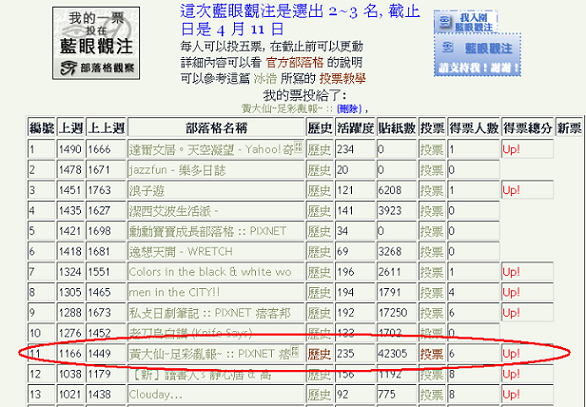The width and height of the screenshot is (586, 407).
Task: Click 歷史 link for men in the CITY!! row
Action: point(320,293)
